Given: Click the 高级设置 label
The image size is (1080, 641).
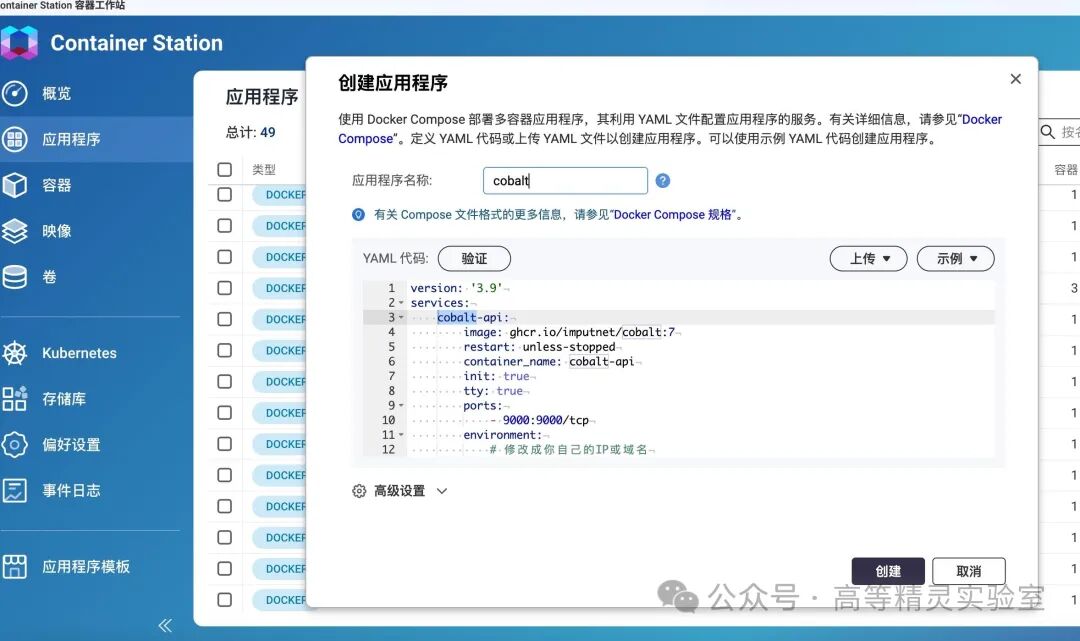Looking at the screenshot, I should click(399, 491).
